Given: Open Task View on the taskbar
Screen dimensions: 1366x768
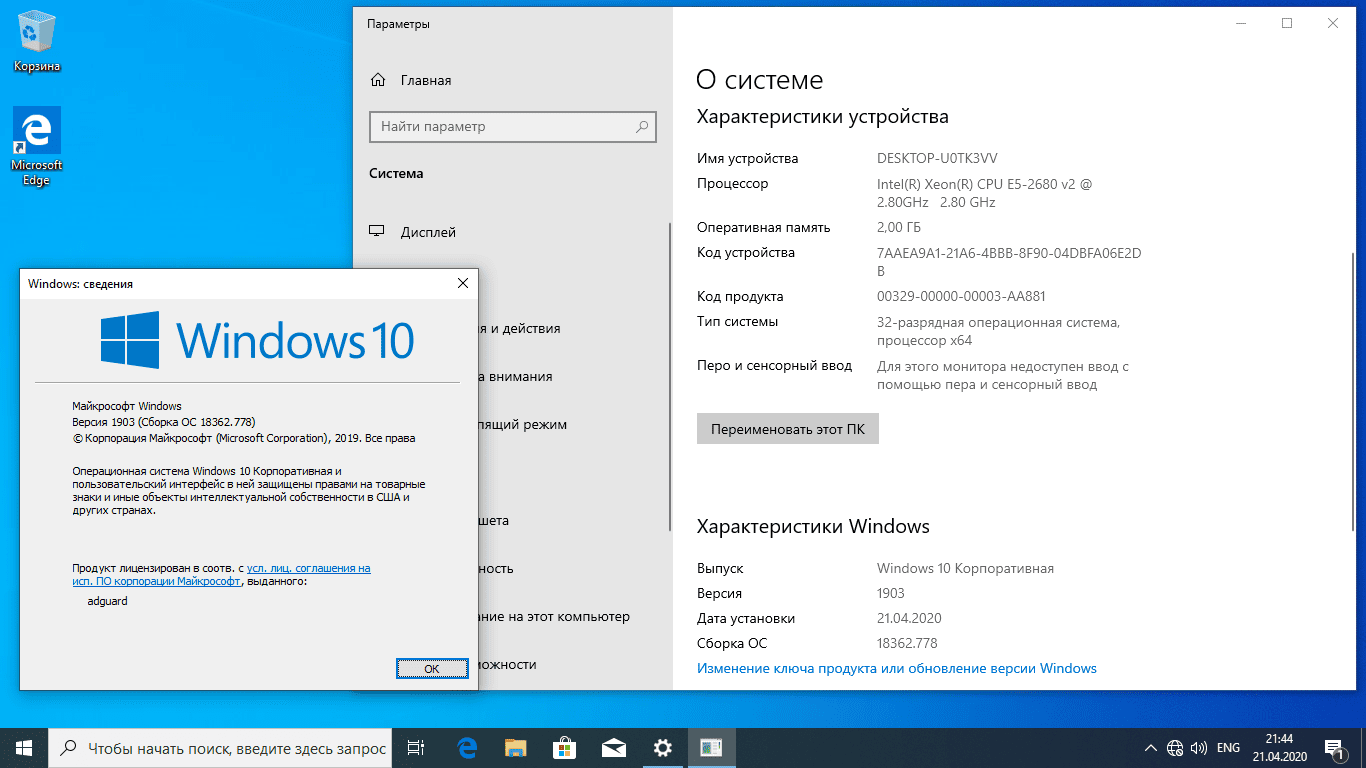Looking at the screenshot, I should coord(417,747).
